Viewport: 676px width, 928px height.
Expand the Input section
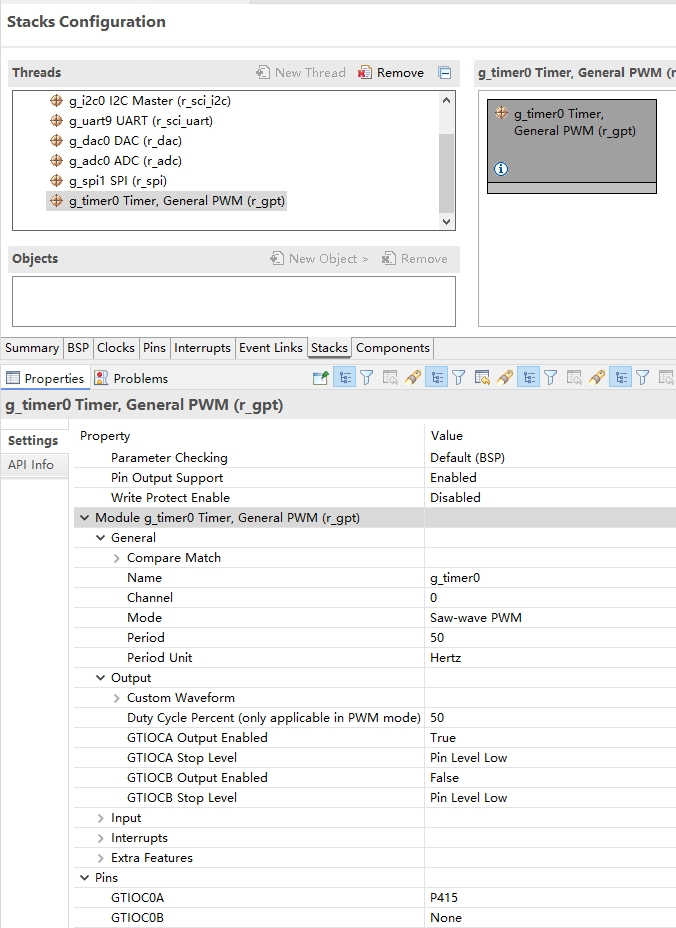[101, 819]
